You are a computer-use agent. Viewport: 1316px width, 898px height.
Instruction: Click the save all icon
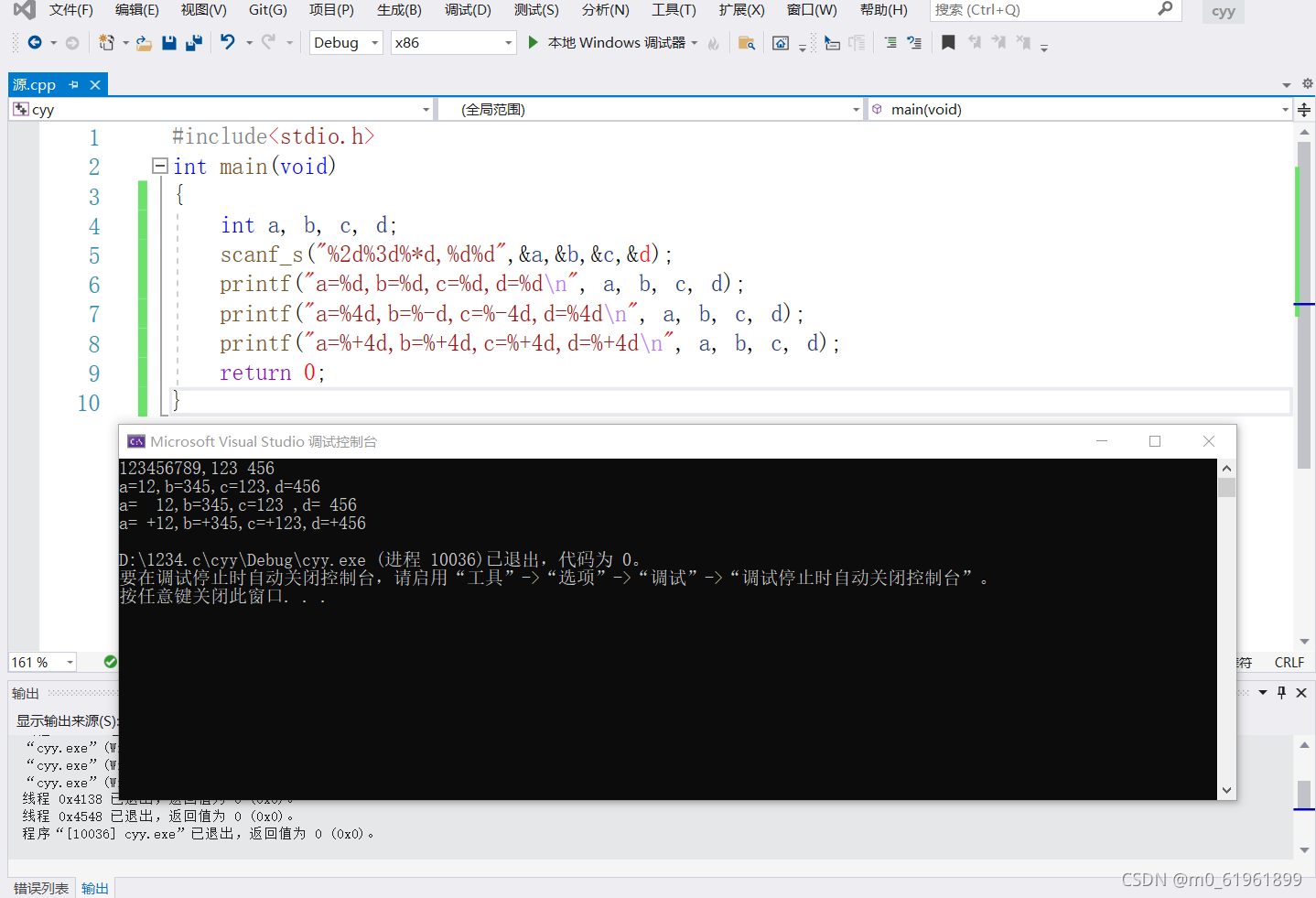(x=193, y=43)
